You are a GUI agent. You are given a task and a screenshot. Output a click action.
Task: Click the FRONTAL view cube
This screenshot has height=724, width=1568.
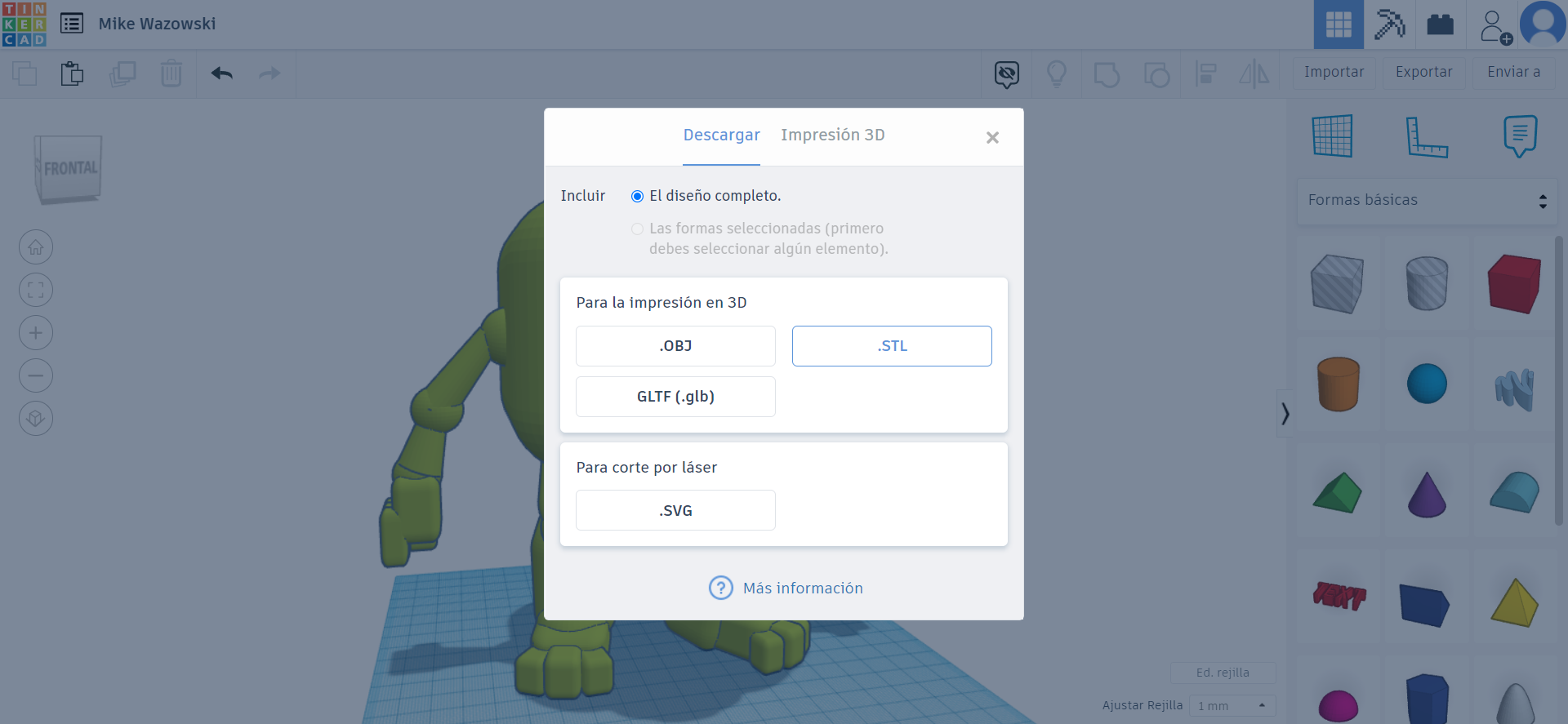point(69,169)
